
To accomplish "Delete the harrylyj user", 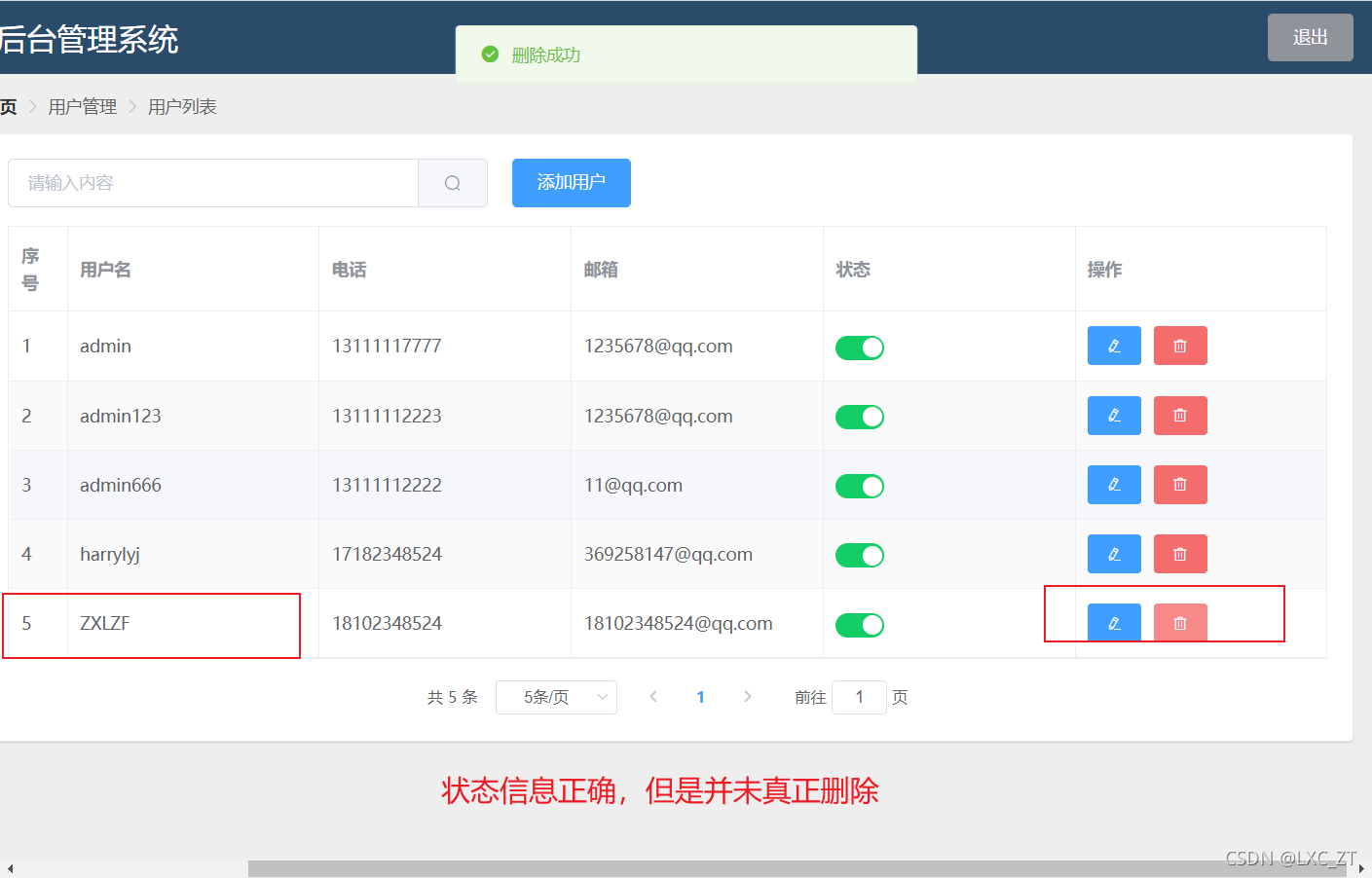I will [x=1180, y=554].
